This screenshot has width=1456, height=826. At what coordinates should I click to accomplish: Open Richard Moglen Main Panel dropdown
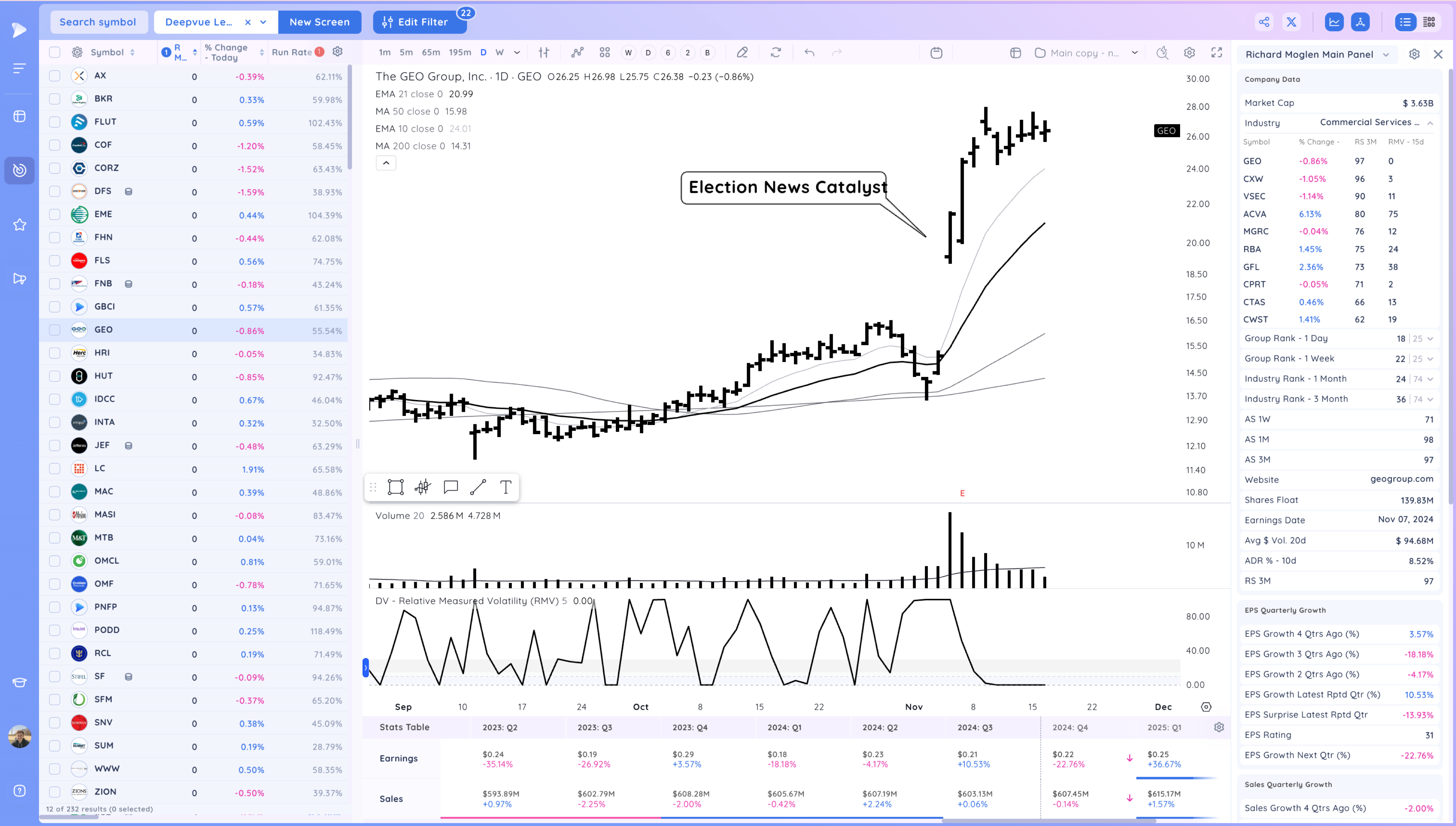click(1386, 55)
